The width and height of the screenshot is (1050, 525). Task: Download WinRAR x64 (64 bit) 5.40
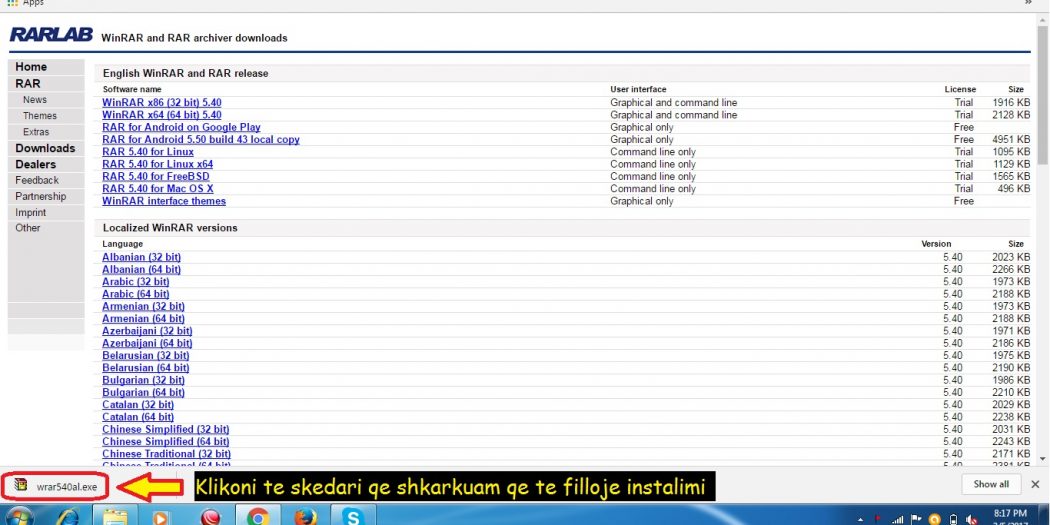pyautogui.click(x=161, y=115)
